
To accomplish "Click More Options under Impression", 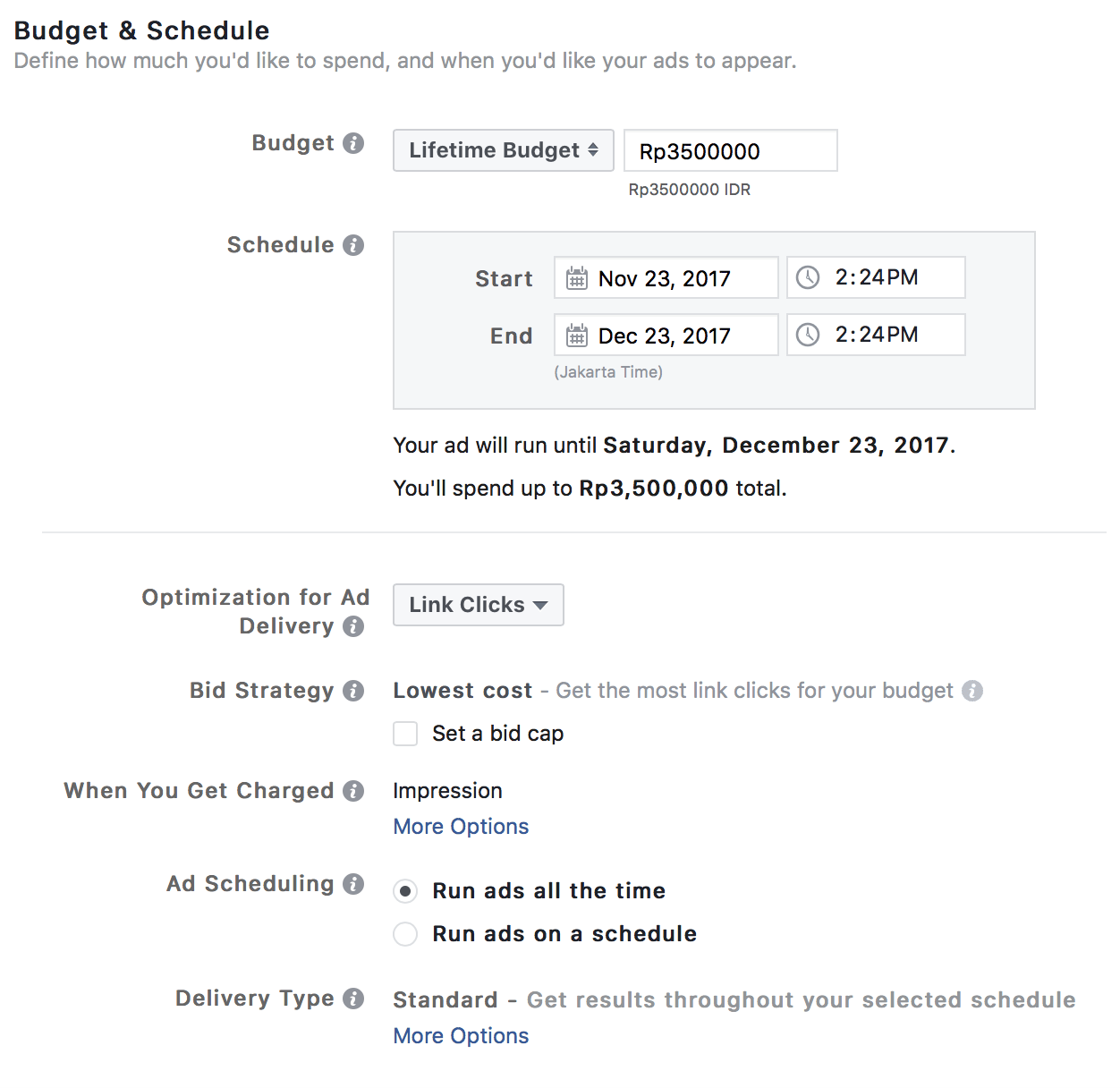I will point(461,827).
